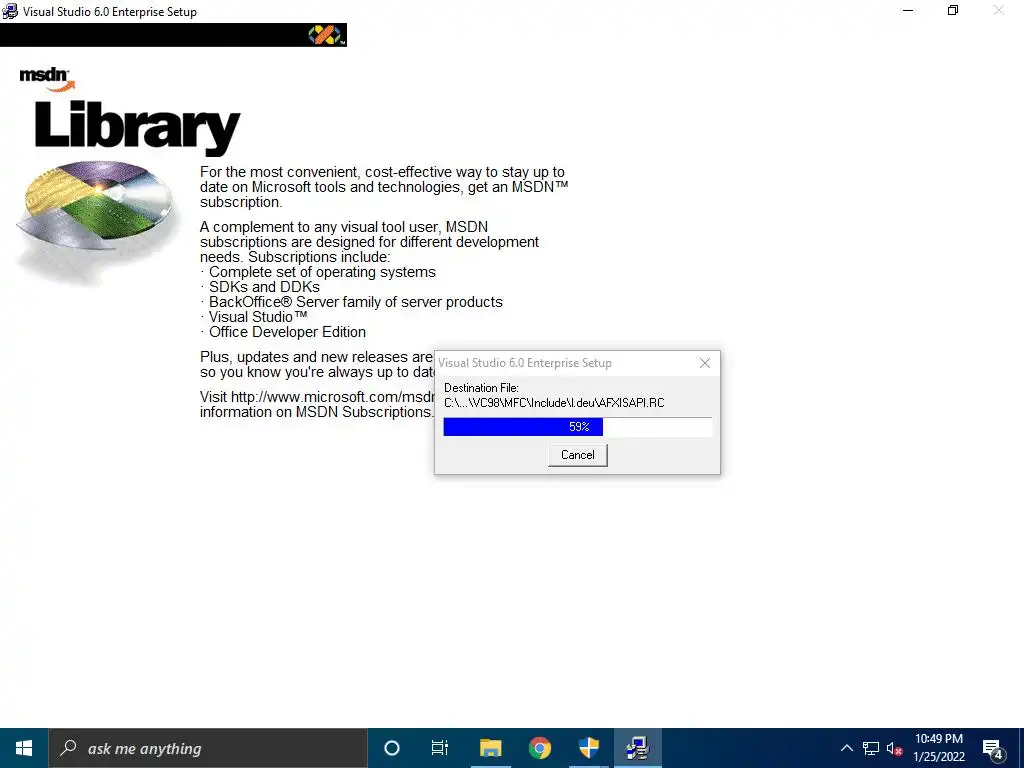Click the setup app icon in title bar
1024x768 pixels.
pyautogui.click(x=10, y=11)
